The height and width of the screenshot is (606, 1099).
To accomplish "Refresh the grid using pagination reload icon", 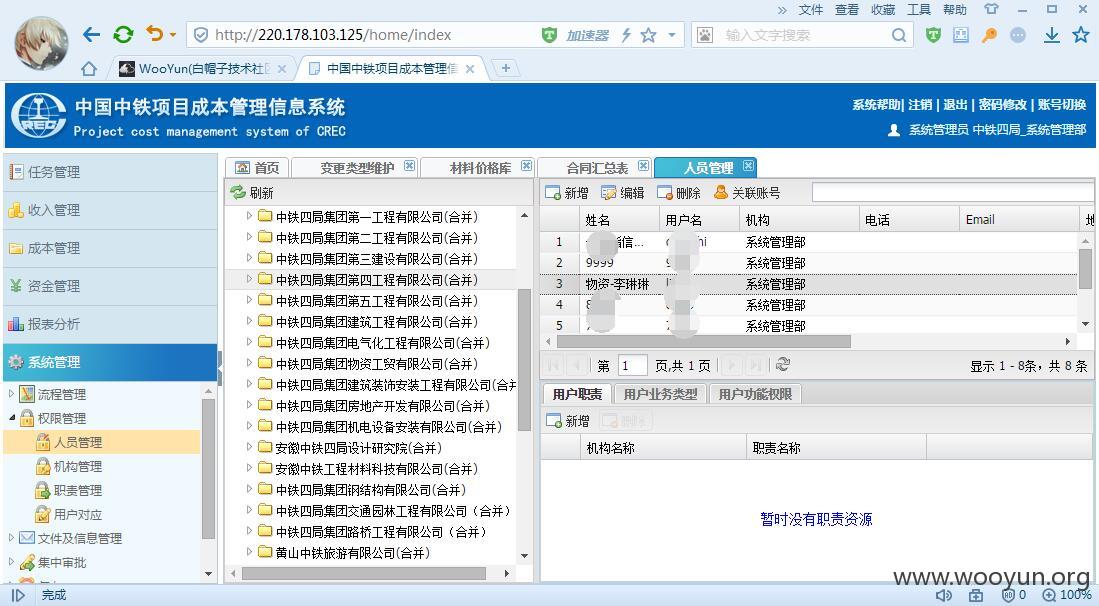I will pyautogui.click(x=783, y=364).
